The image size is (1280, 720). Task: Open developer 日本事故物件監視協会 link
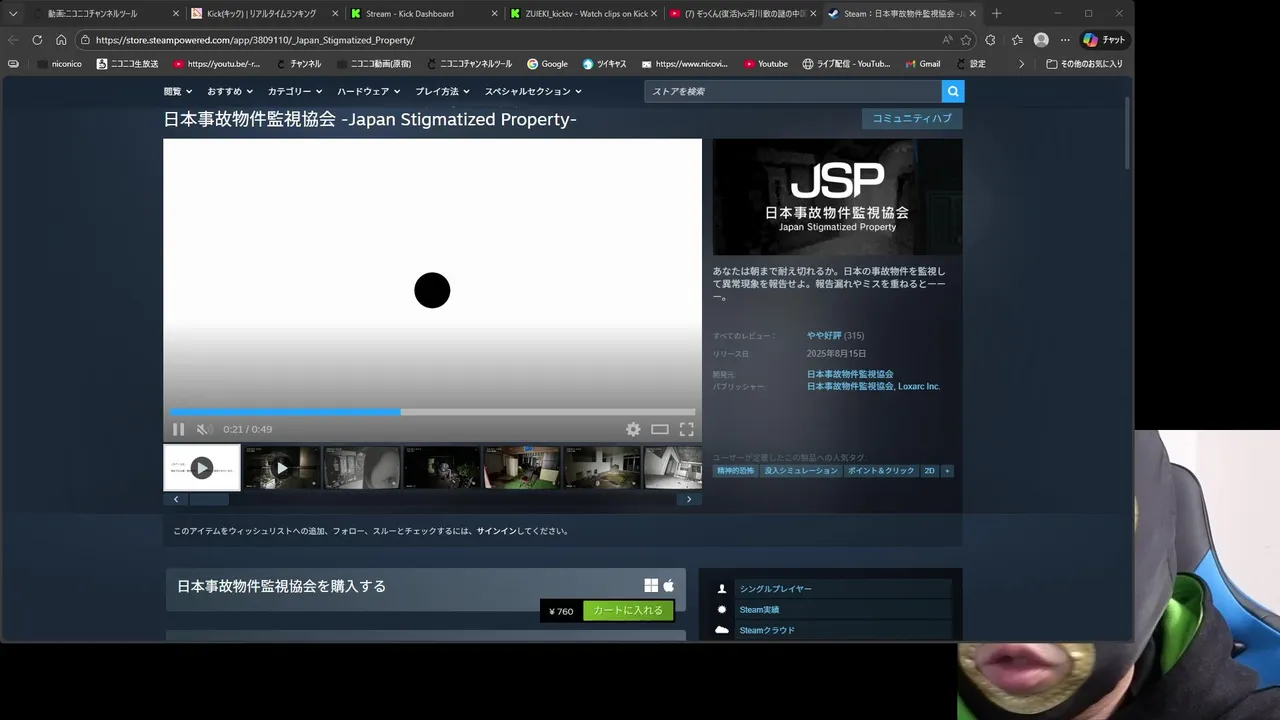[850, 374]
